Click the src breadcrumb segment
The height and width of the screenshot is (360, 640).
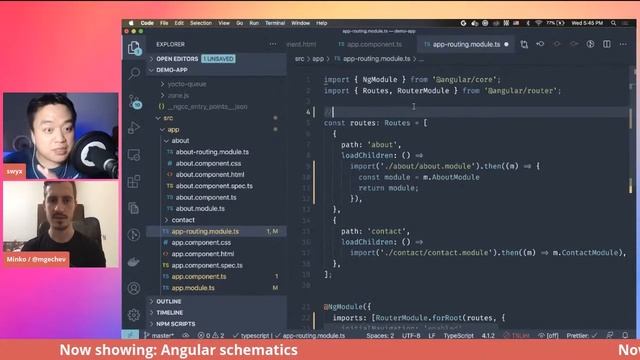click(x=300, y=59)
